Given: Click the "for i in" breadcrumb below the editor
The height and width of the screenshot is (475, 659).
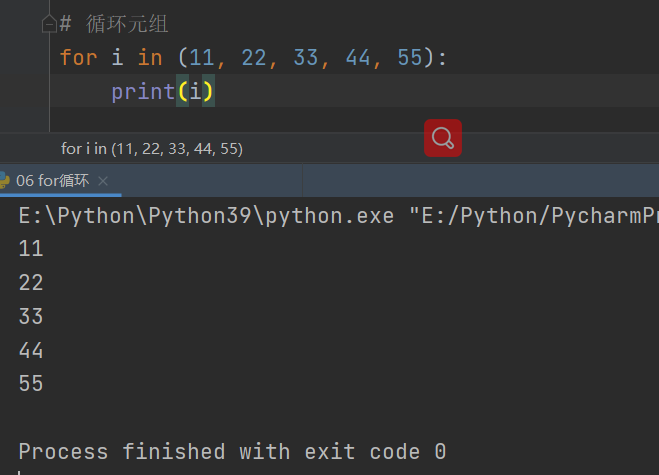Looking at the screenshot, I should (151, 148).
